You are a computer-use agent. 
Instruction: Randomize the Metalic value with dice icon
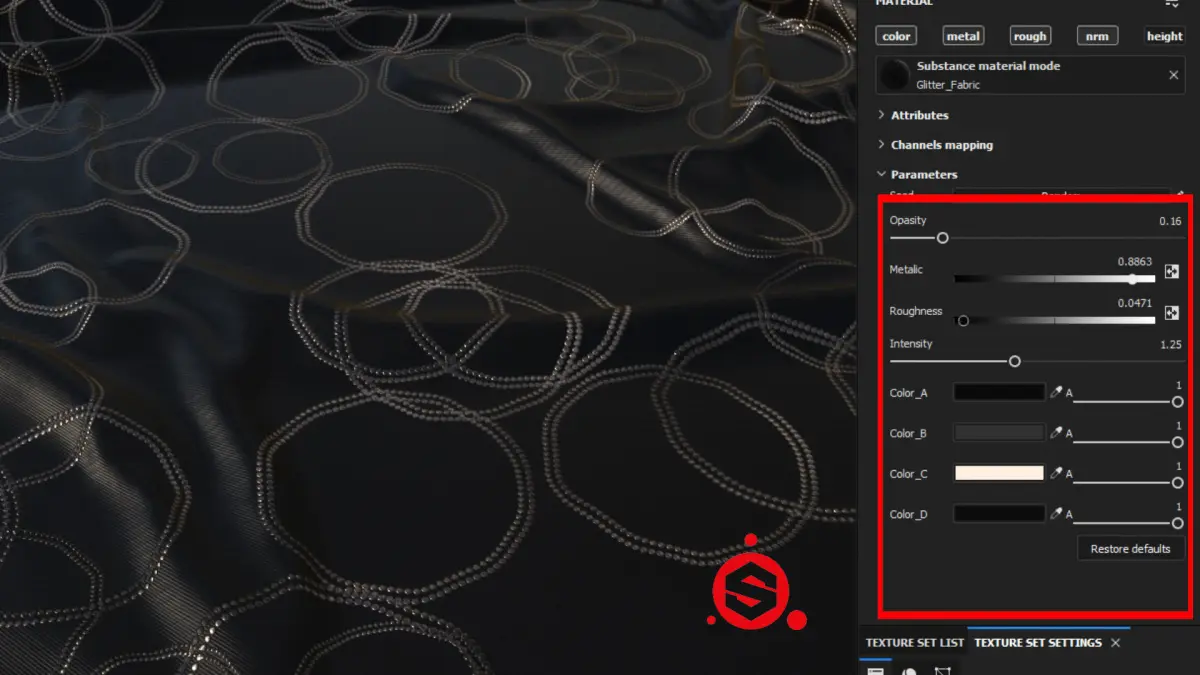coord(1172,271)
